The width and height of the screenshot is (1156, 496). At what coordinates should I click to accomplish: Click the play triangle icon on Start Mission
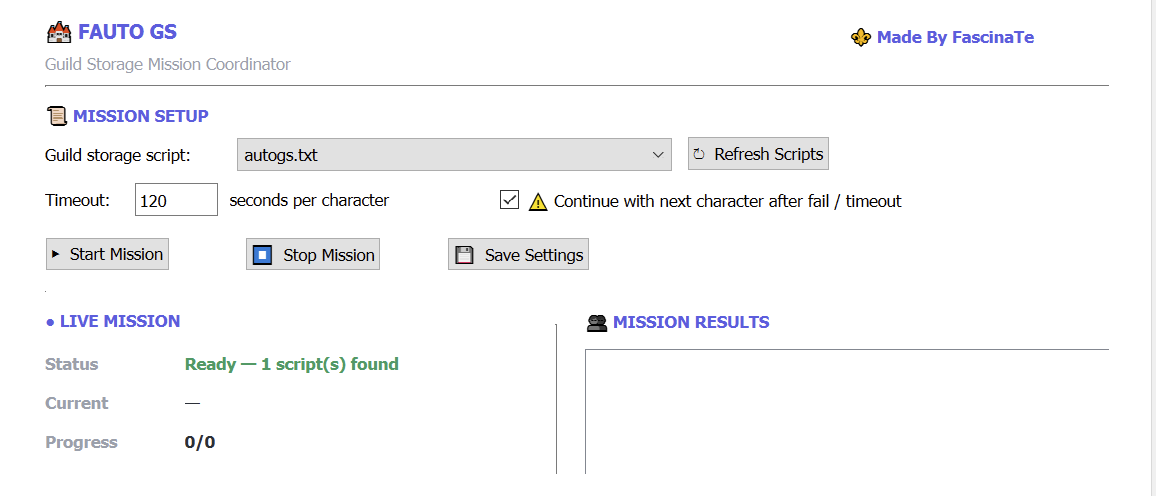click(56, 254)
